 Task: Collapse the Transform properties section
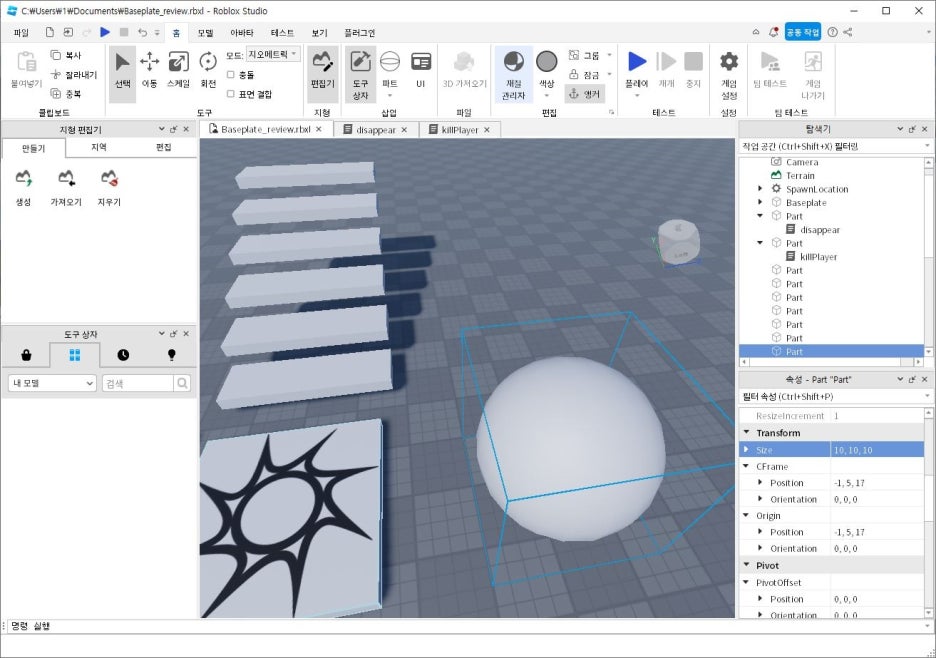[x=747, y=432]
